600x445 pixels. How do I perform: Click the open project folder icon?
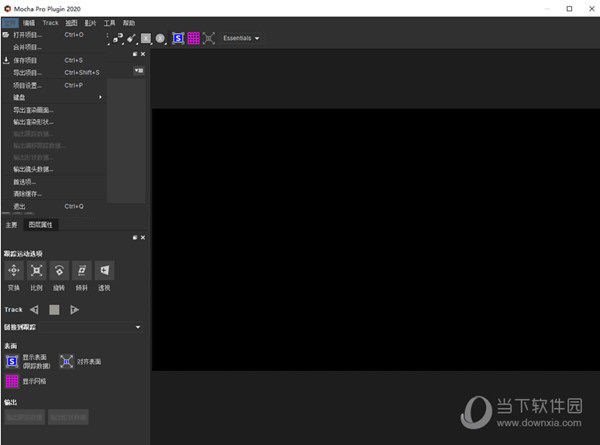(6, 35)
